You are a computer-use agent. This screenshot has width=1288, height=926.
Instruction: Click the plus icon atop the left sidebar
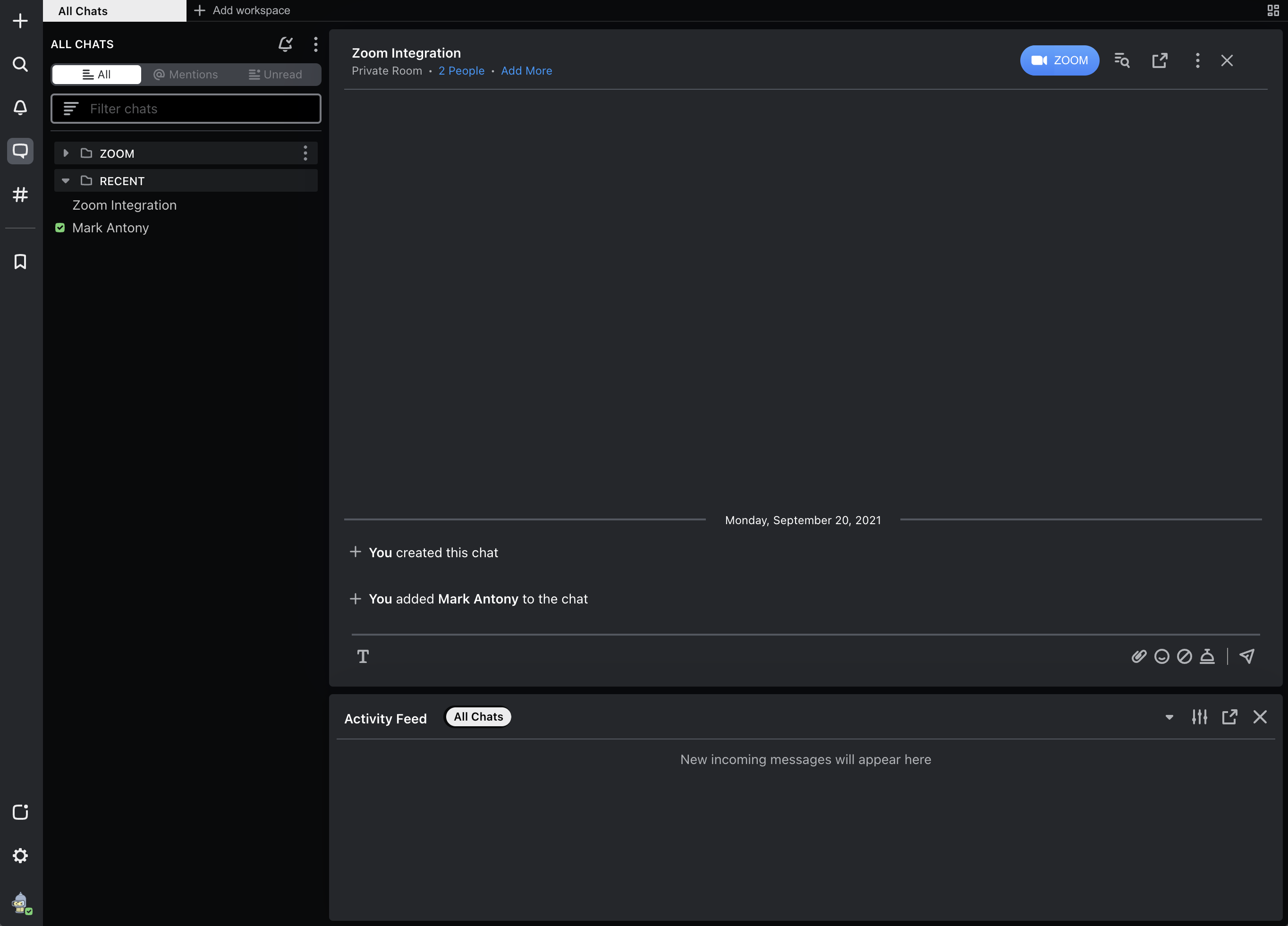click(20, 21)
